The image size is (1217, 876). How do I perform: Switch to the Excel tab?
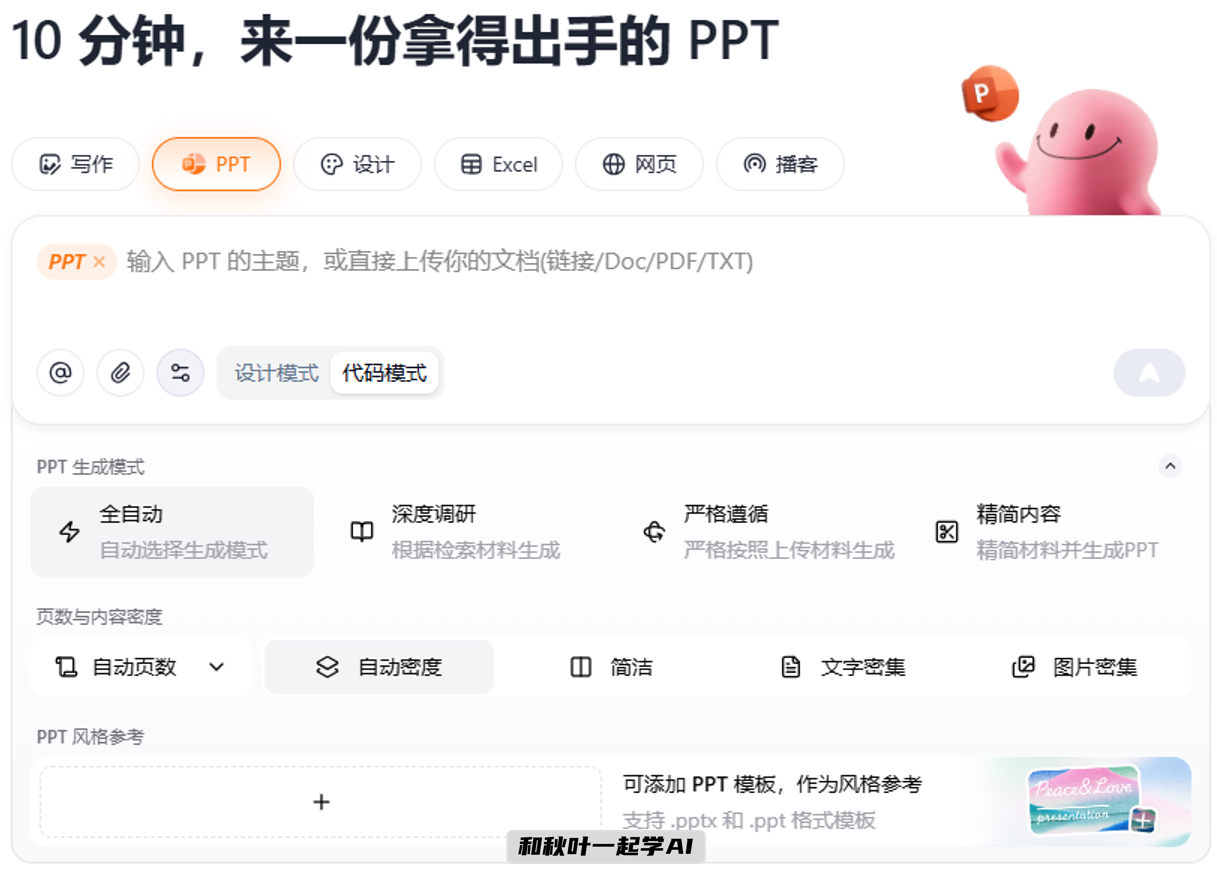[498, 164]
